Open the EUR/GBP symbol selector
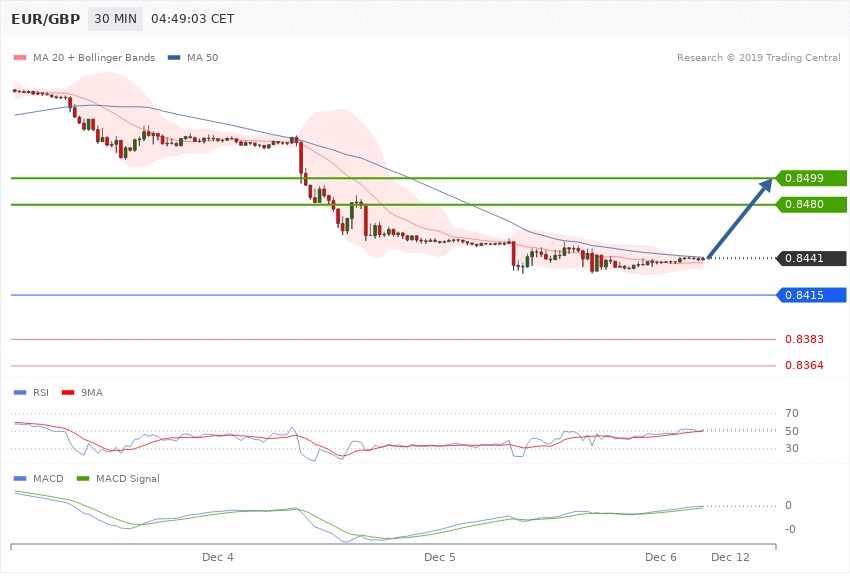 pyautogui.click(x=46, y=19)
